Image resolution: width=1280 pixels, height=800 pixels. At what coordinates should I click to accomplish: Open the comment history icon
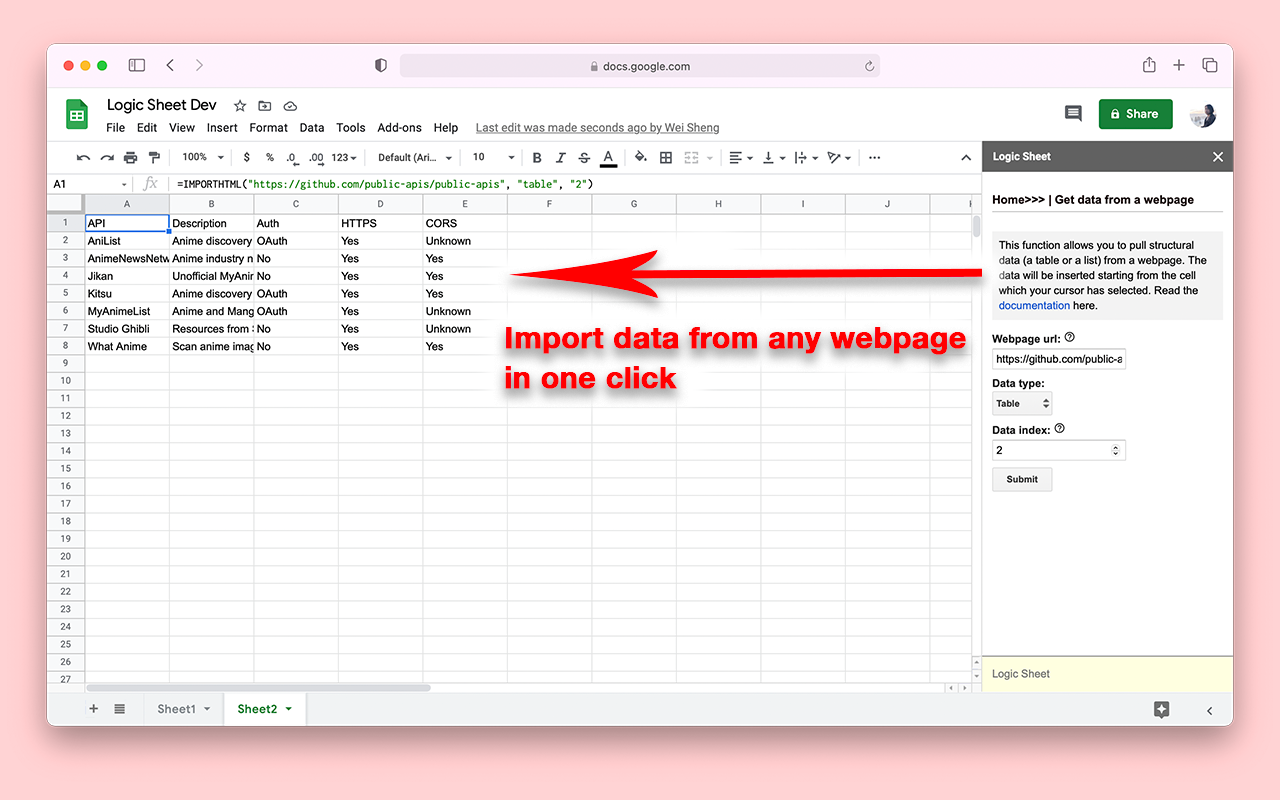[x=1073, y=114]
